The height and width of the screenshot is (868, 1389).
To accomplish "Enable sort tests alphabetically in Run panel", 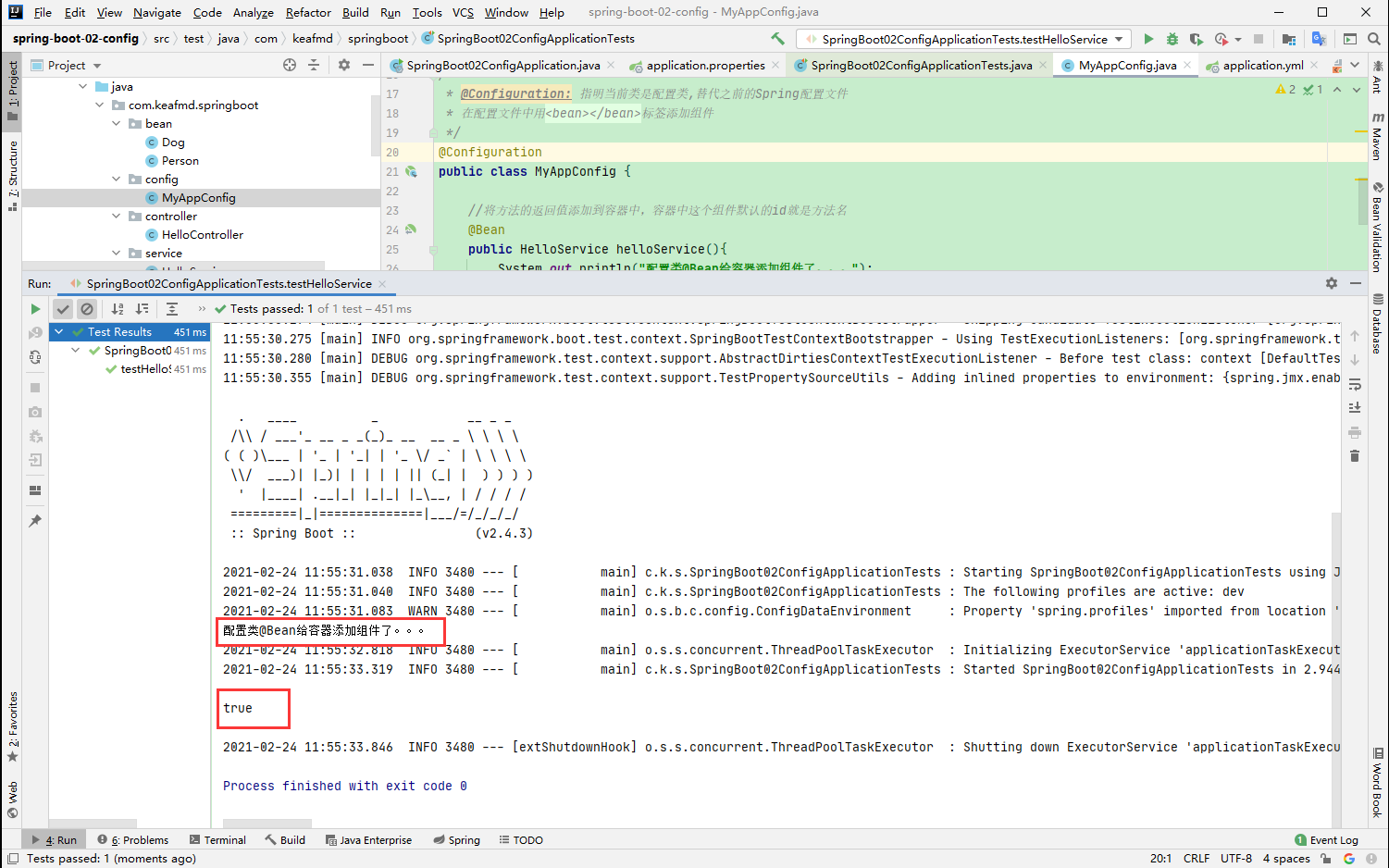I will pos(115,308).
